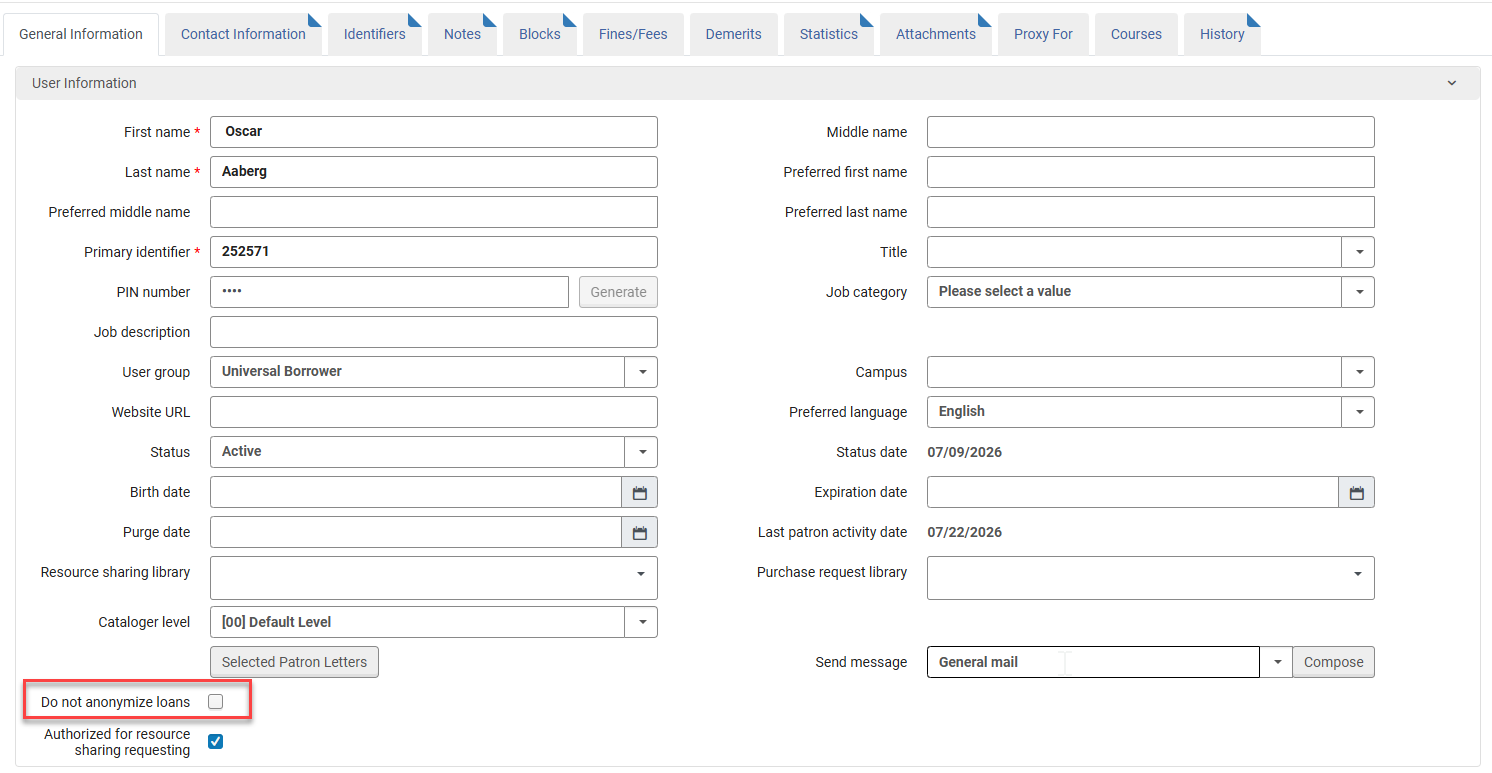Open the Status dropdown
The image size is (1492, 773).
pos(642,452)
